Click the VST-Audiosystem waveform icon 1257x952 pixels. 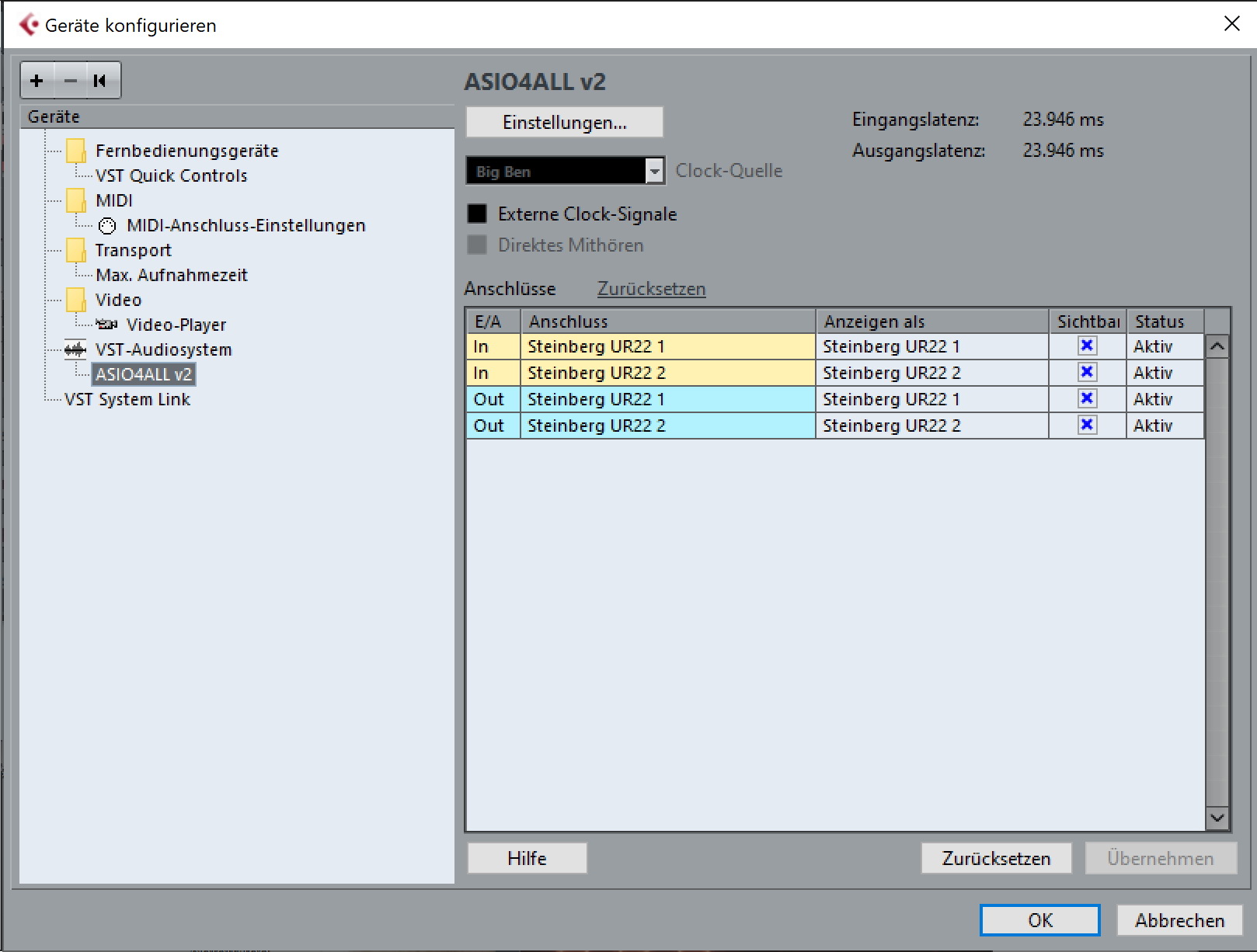75,349
